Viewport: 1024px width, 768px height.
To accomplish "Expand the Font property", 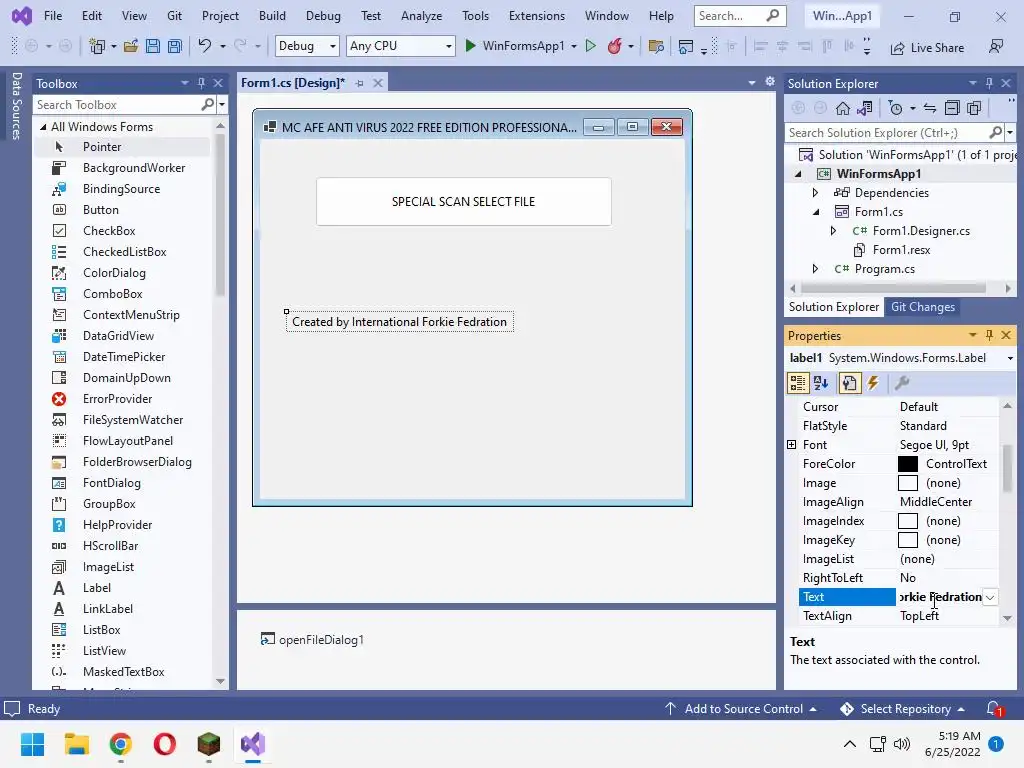I will click(x=792, y=445).
